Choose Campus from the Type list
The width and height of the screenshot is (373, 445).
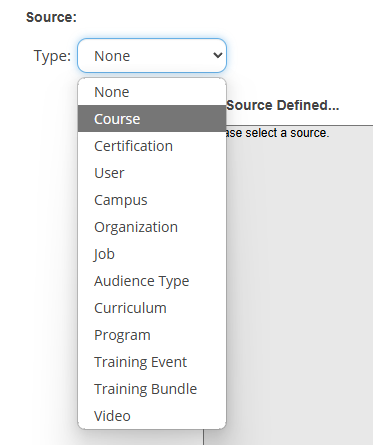click(x=152, y=200)
